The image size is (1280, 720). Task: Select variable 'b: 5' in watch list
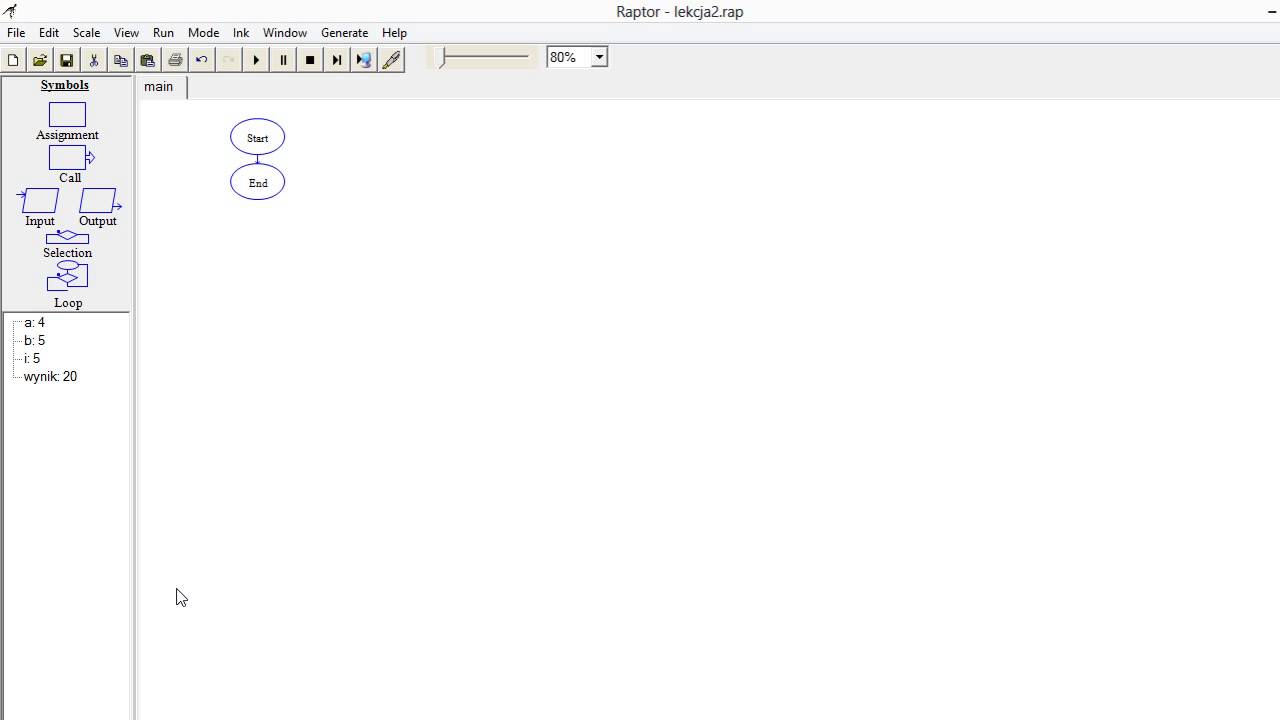point(35,341)
